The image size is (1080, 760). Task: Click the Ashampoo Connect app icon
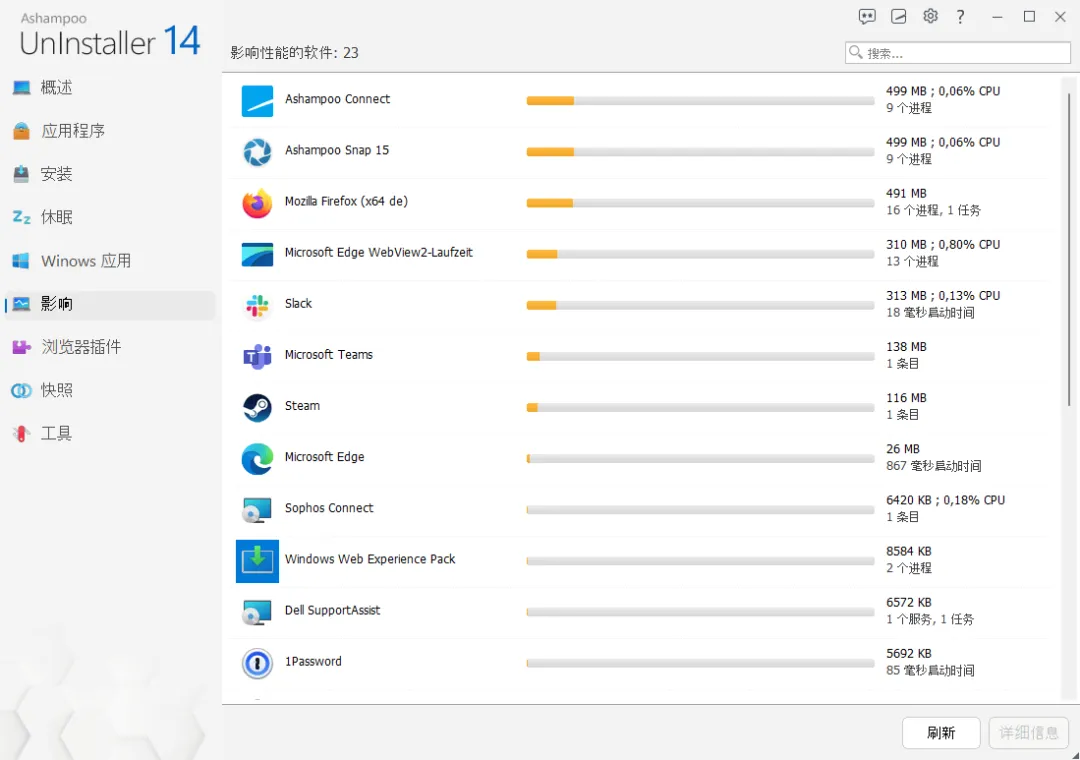pyautogui.click(x=257, y=101)
